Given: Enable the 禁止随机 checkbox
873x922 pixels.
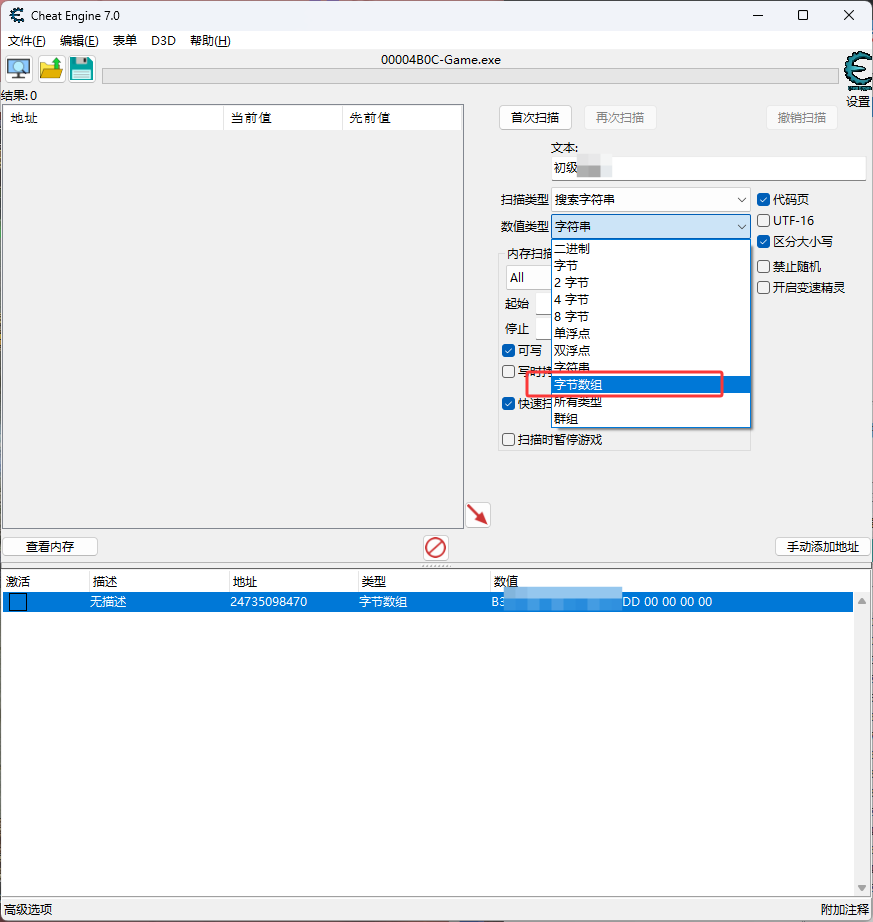Looking at the screenshot, I should [764, 266].
